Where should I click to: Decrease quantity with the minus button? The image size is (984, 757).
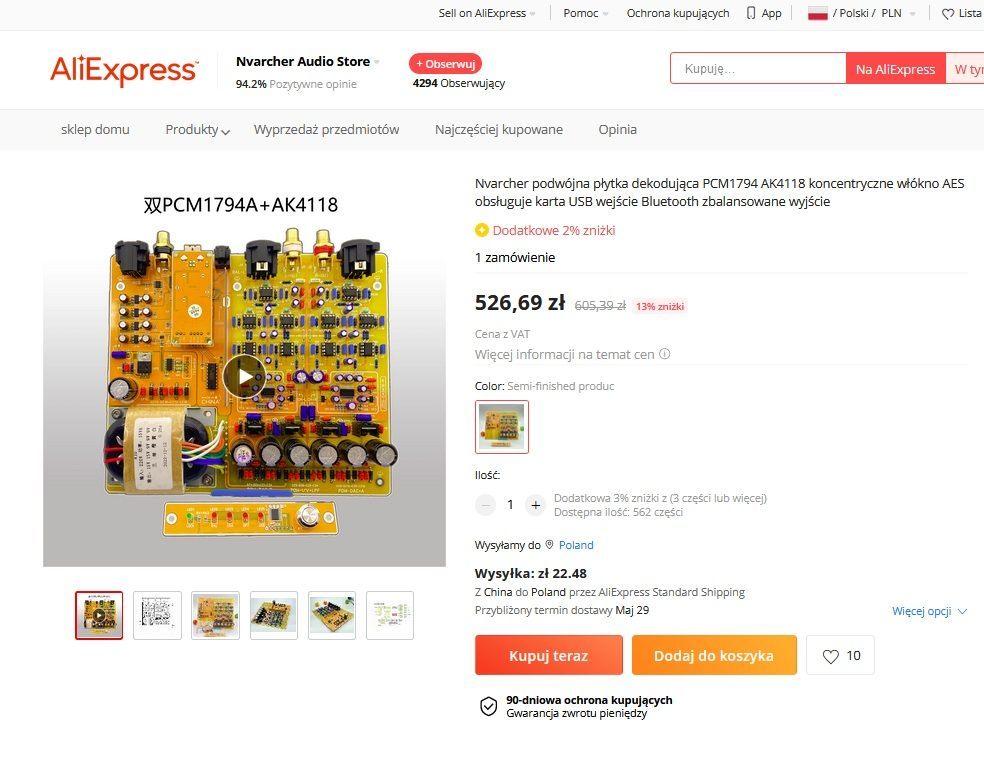(485, 505)
